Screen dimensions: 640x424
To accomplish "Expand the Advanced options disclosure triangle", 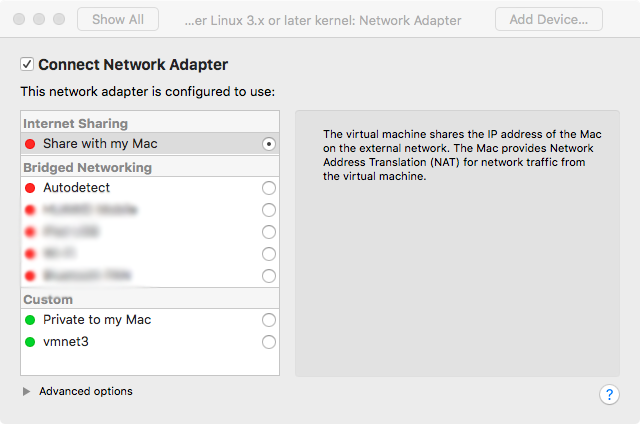I will pyautogui.click(x=27, y=392).
